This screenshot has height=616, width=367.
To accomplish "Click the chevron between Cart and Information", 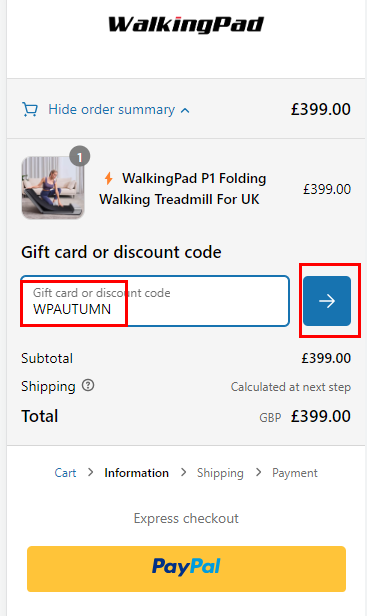I will (90, 472).
